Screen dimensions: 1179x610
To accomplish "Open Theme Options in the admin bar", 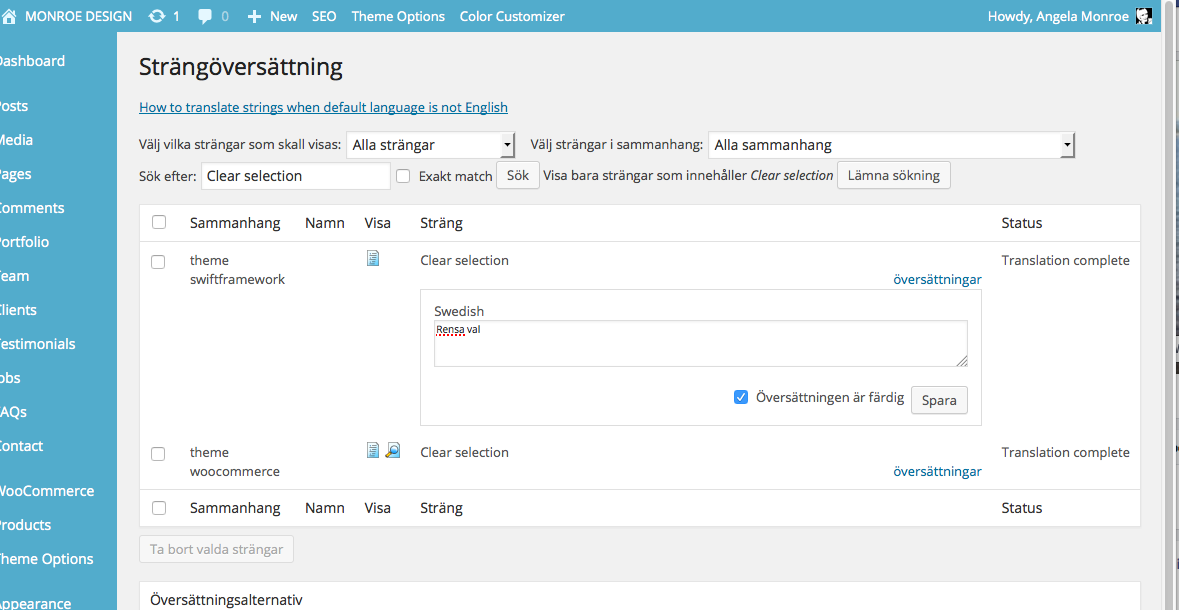I will point(398,16).
